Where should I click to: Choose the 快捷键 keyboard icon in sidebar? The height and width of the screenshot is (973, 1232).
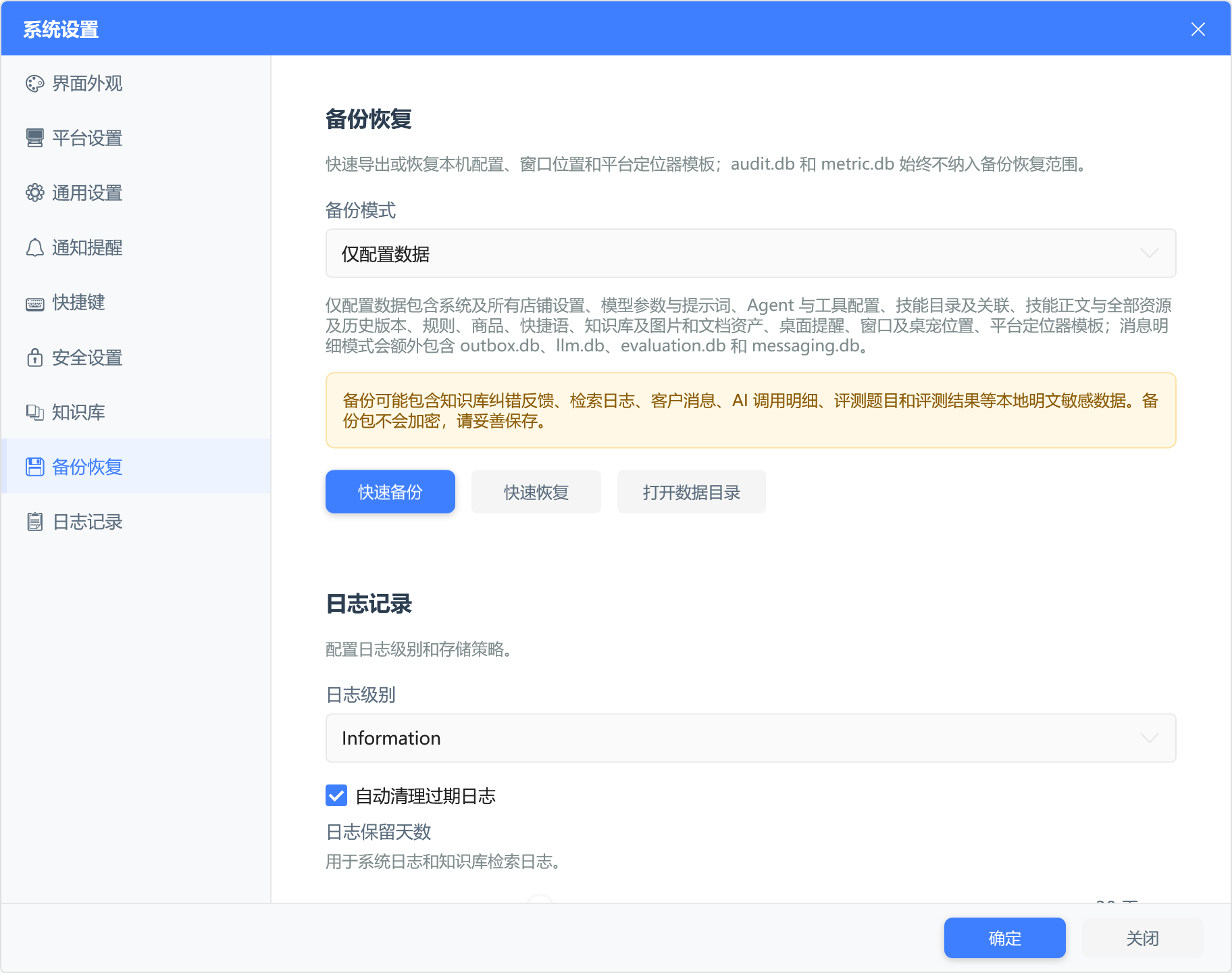(x=34, y=303)
